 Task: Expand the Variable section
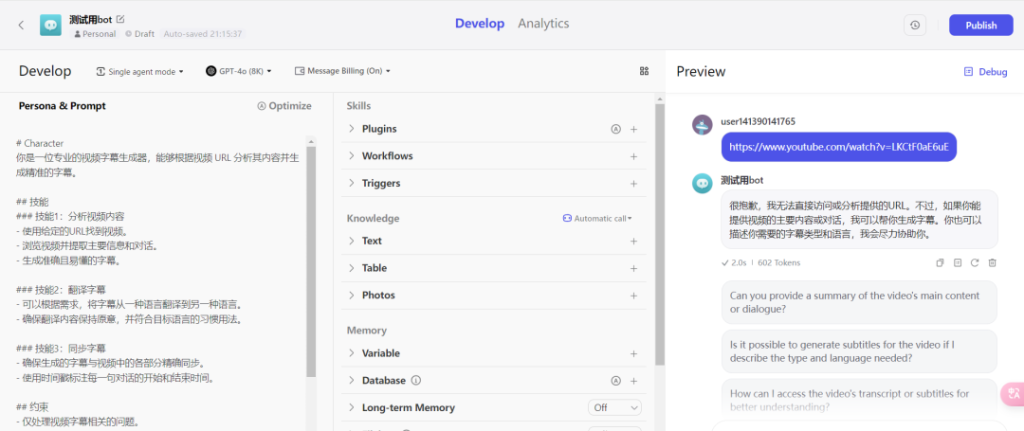(351, 353)
